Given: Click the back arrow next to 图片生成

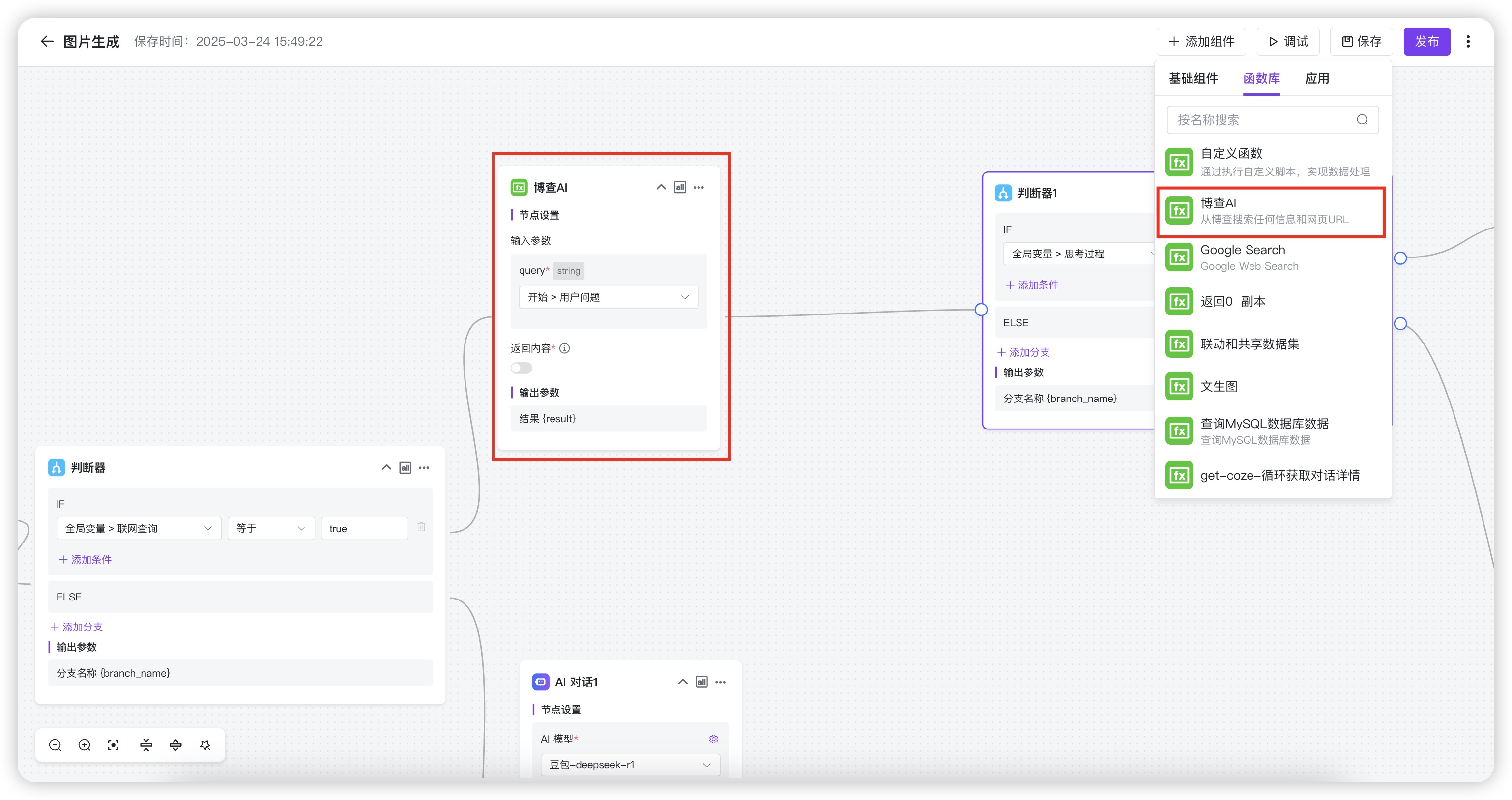Looking at the screenshot, I should coord(47,41).
